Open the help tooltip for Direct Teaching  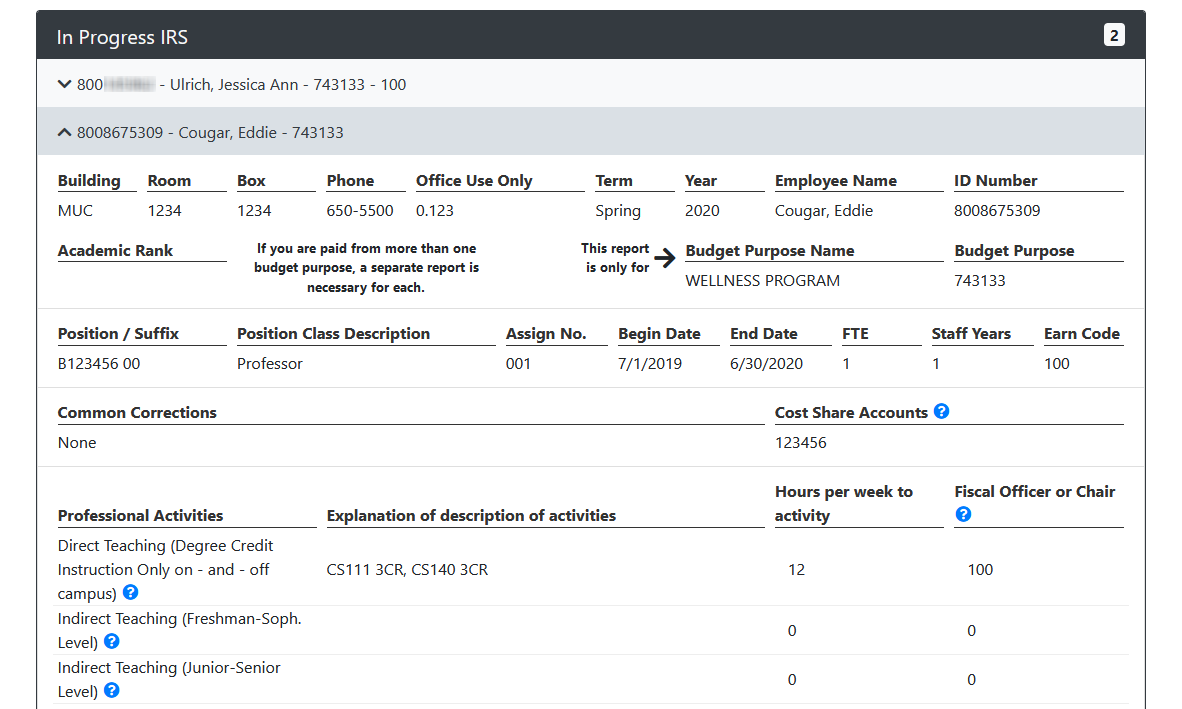pyautogui.click(x=130, y=593)
